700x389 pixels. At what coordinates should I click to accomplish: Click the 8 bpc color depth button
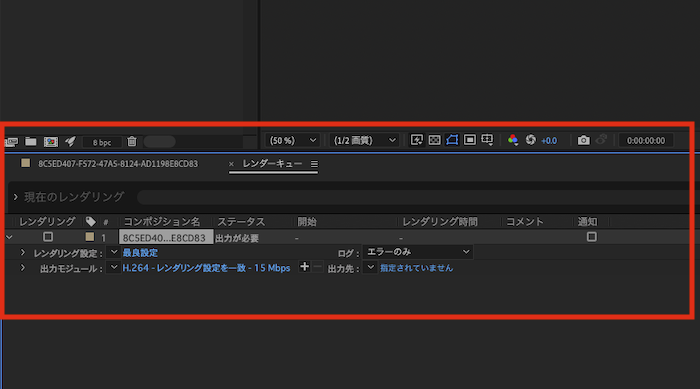[102, 142]
